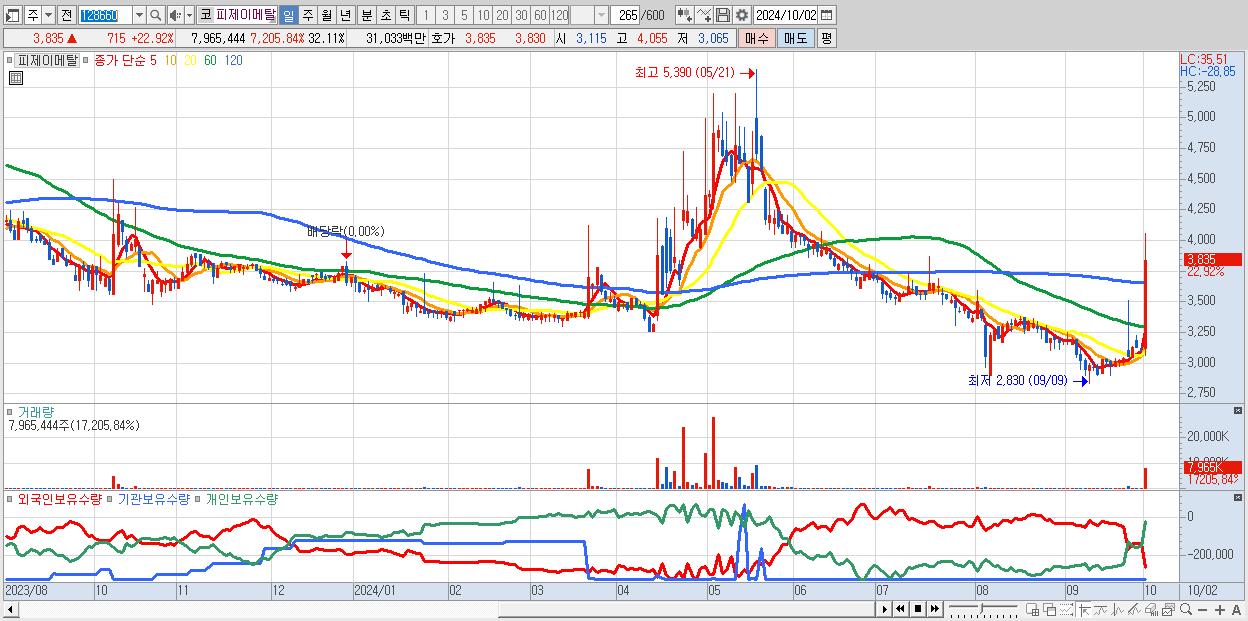Click the window layout icon at top-left
This screenshot has width=1248, height=621.
tap(12, 15)
